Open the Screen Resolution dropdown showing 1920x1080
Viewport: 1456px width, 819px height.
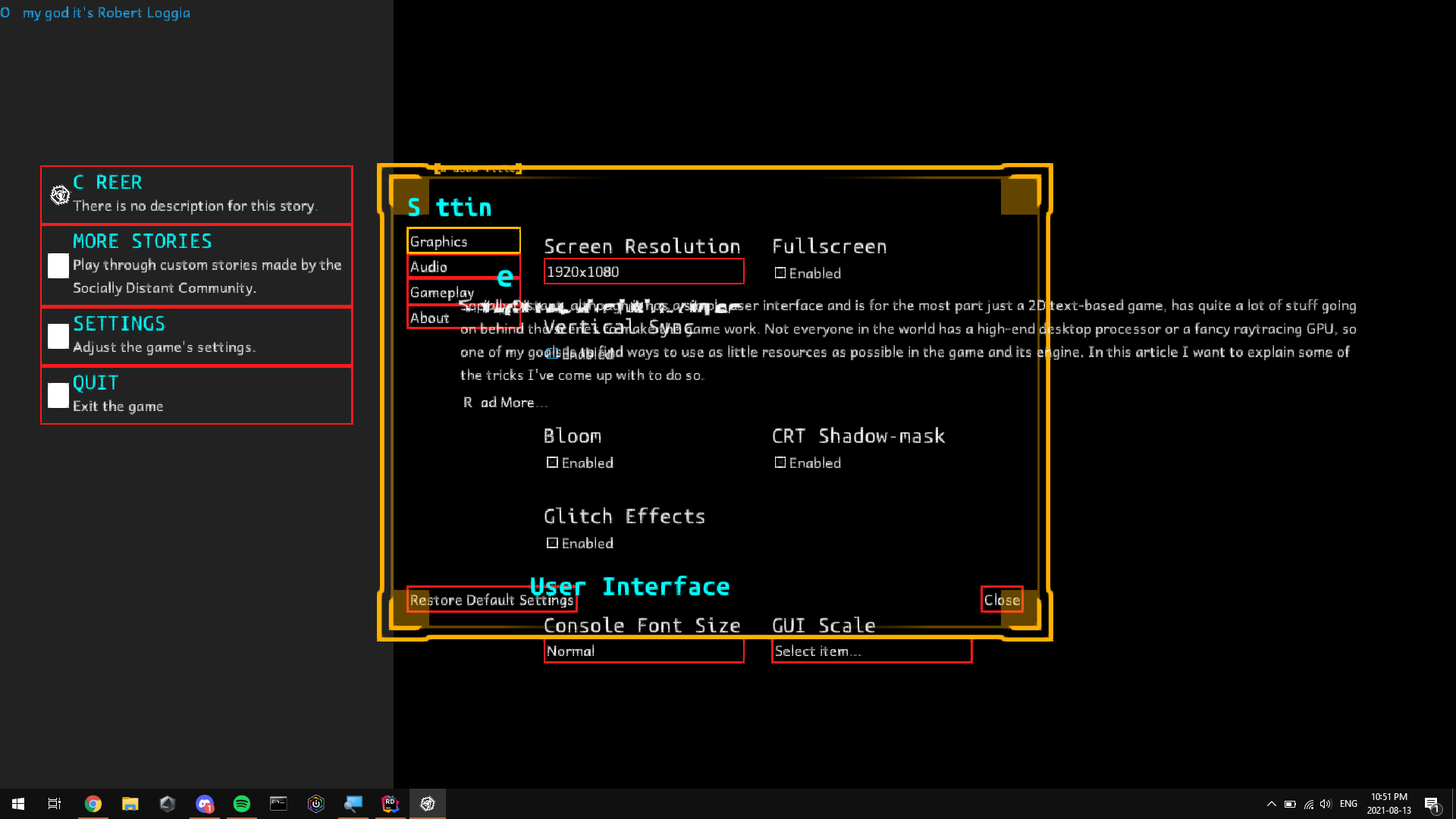point(643,271)
